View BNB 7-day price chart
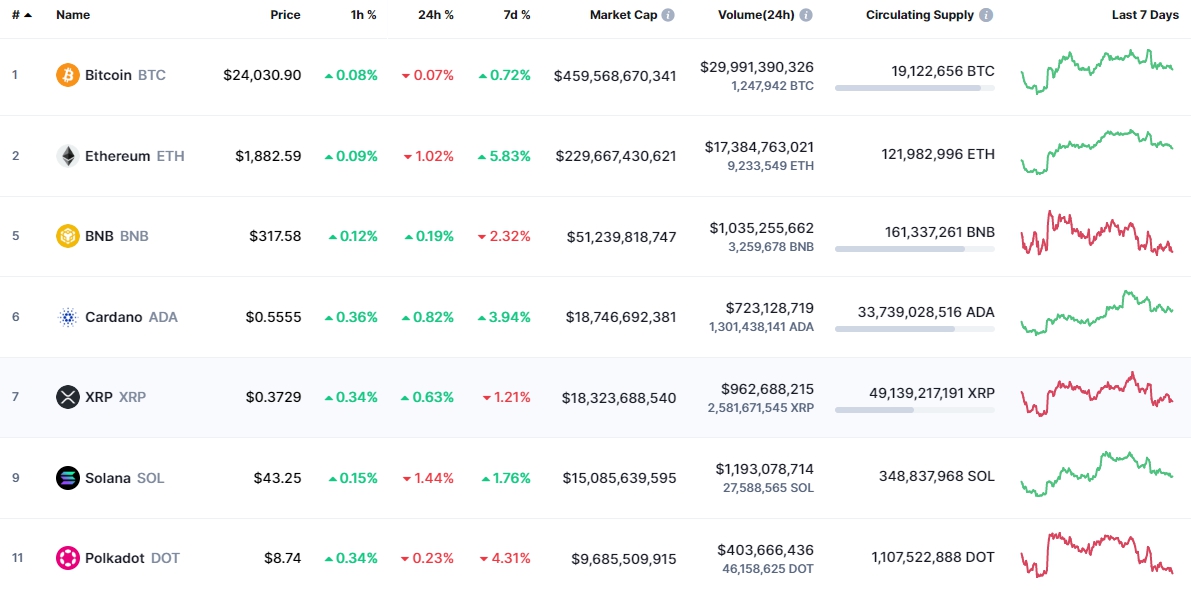The width and height of the screenshot is (1191, 596). pyautogui.click(x=1098, y=233)
